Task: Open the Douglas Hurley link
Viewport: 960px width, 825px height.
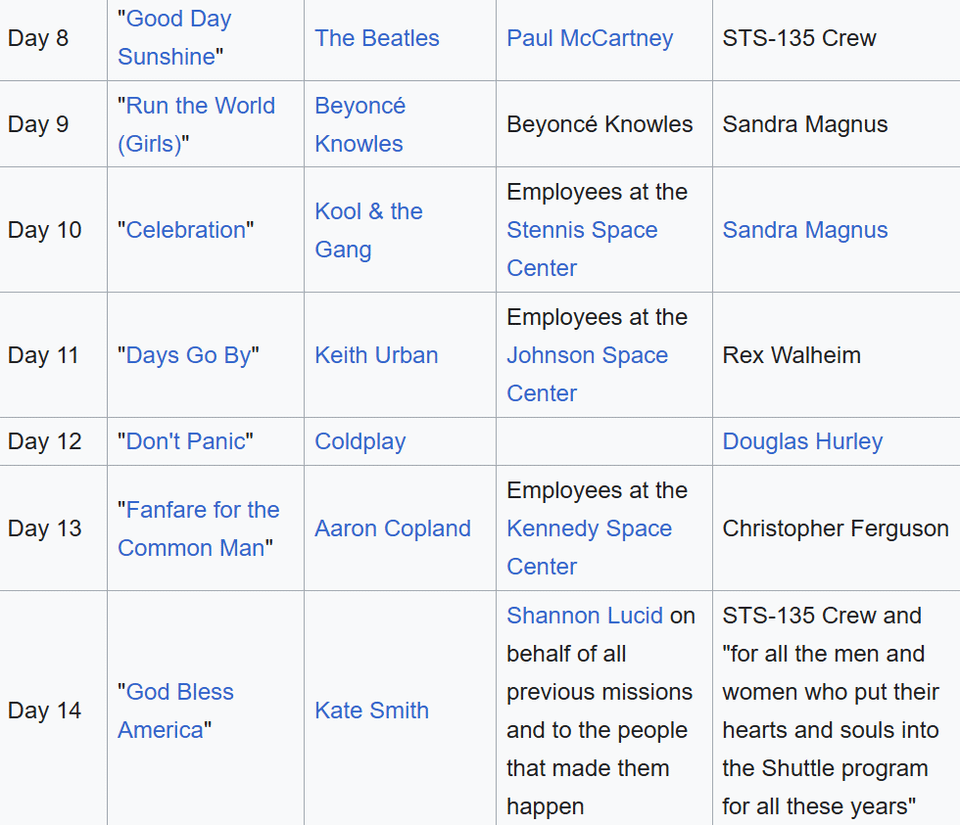Action: 802,441
